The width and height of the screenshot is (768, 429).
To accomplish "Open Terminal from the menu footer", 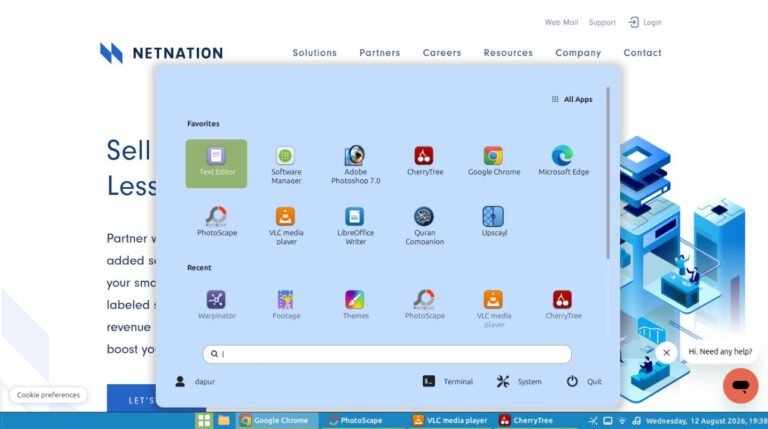I will [x=448, y=381].
